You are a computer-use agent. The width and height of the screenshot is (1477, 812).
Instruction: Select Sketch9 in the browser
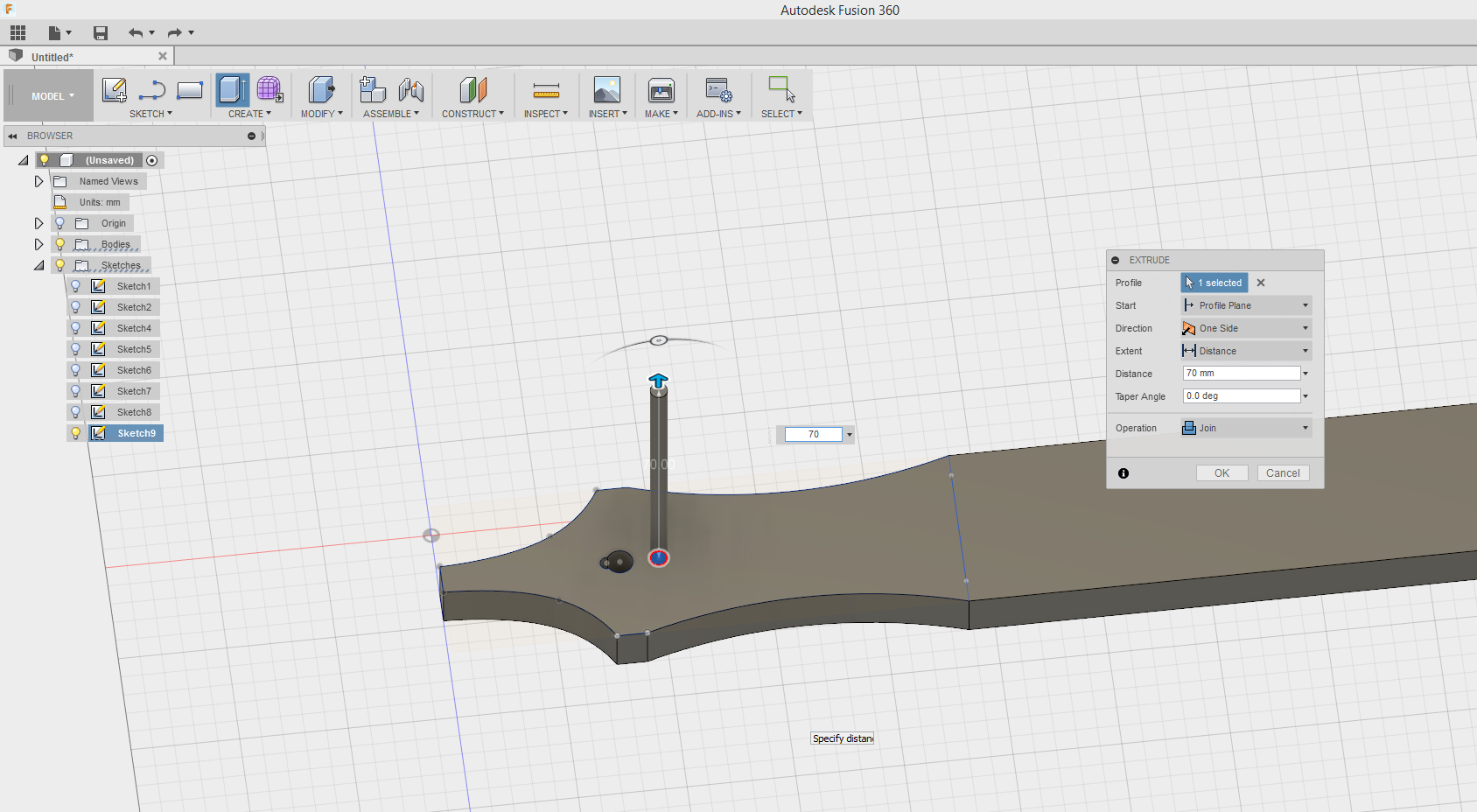(x=136, y=433)
